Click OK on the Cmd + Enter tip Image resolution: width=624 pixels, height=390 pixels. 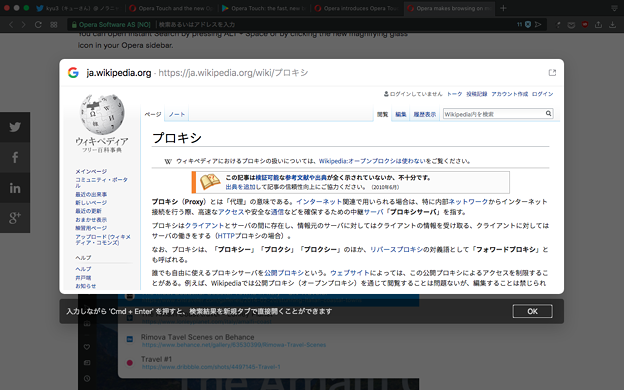tap(532, 311)
